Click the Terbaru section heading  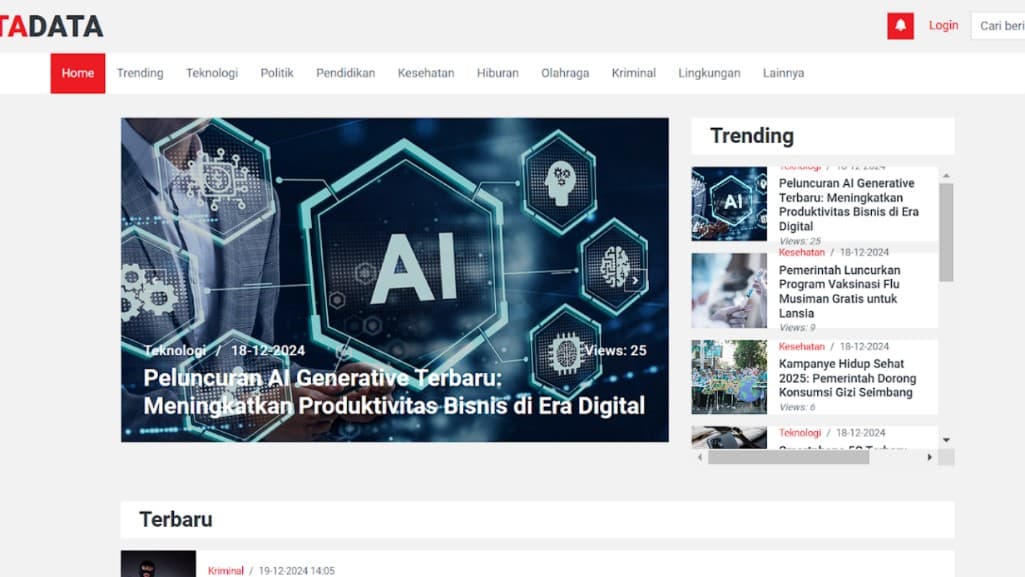[x=176, y=519]
